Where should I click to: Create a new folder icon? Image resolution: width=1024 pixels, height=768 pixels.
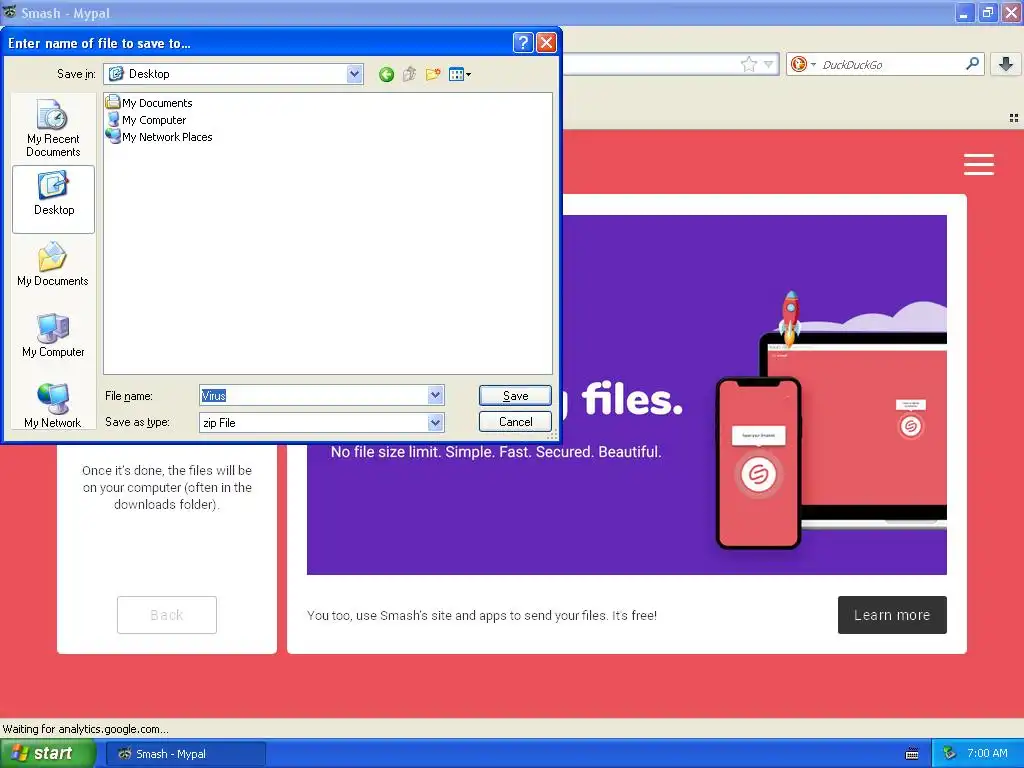point(432,74)
